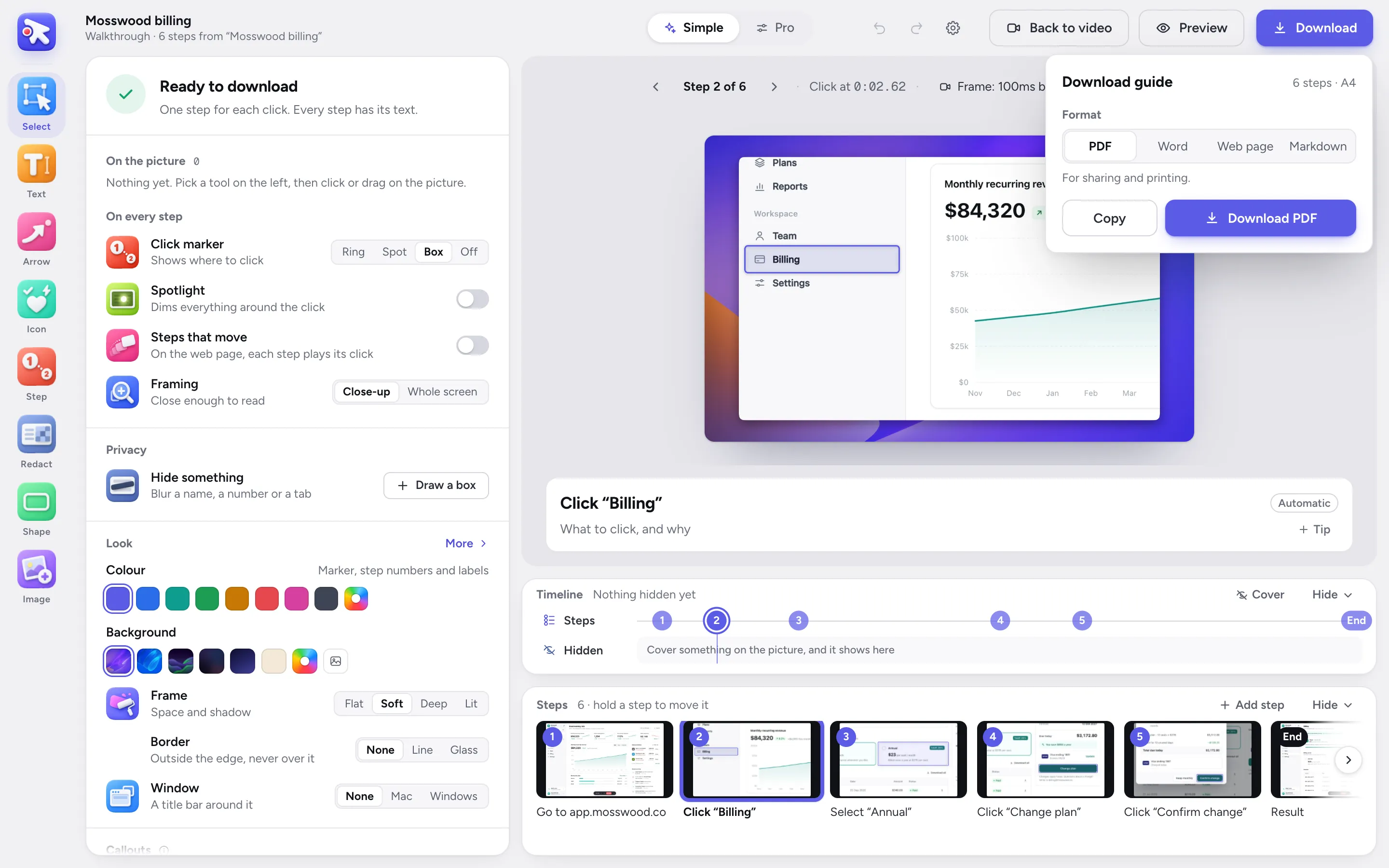Add a new step
Image resolution: width=1389 pixels, height=868 pixels.
point(1252,705)
